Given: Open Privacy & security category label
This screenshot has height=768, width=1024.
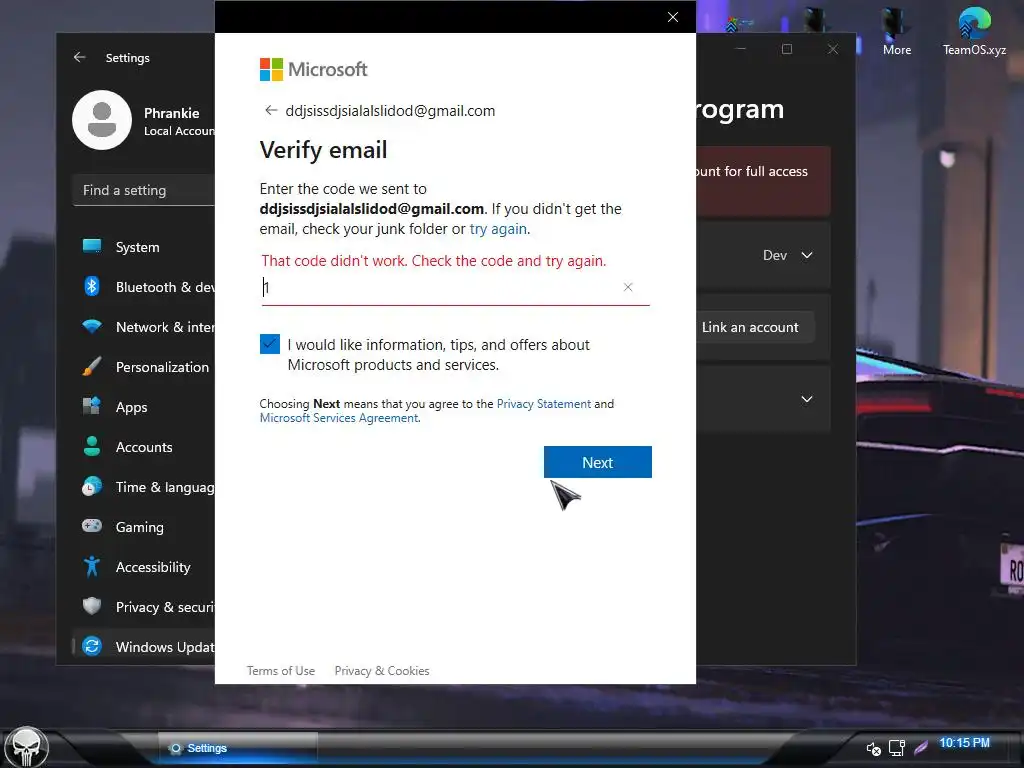Looking at the screenshot, I should pyautogui.click(x=165, y=607).
